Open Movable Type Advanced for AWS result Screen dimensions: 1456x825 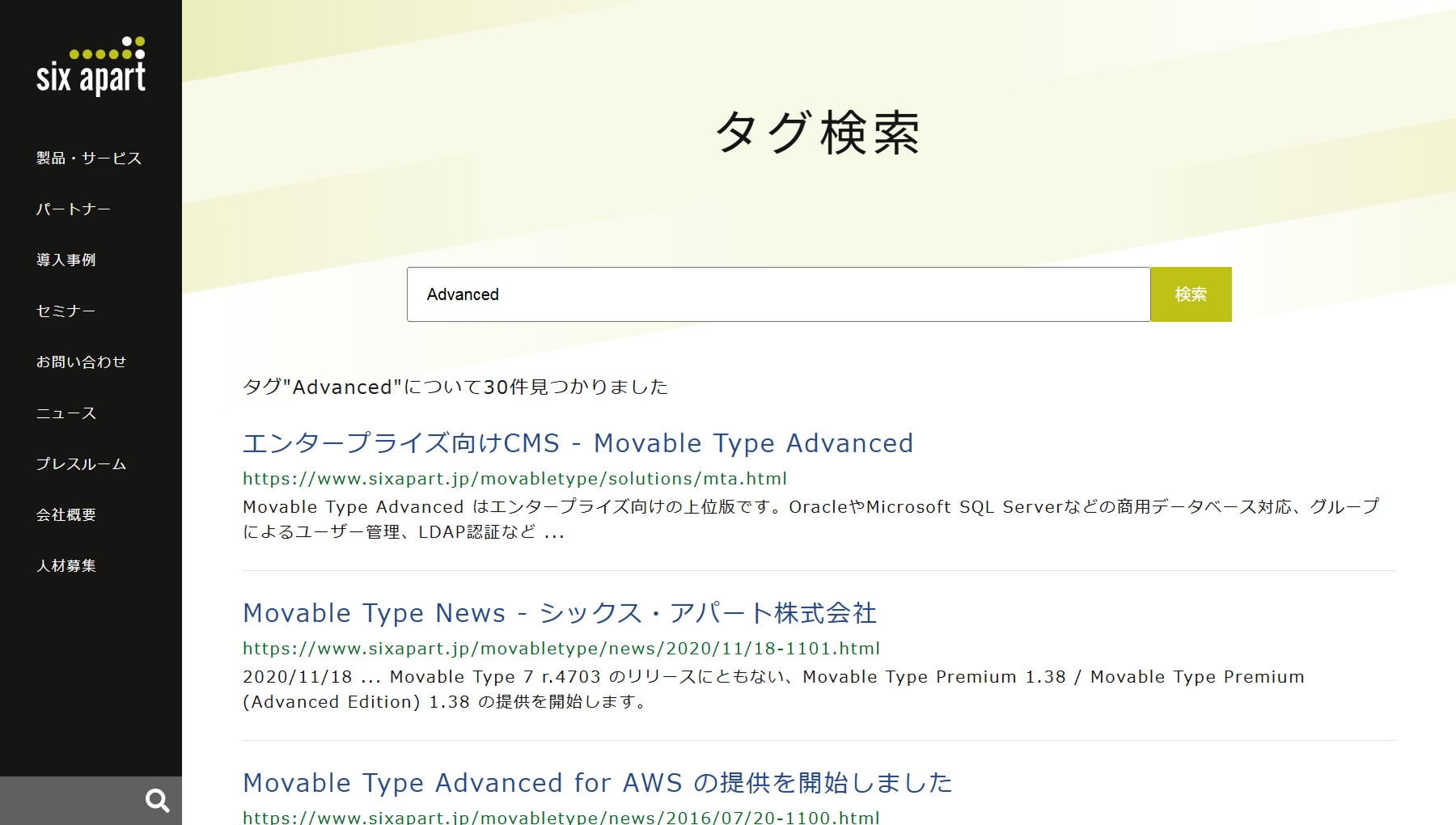[x=598, y=783]
